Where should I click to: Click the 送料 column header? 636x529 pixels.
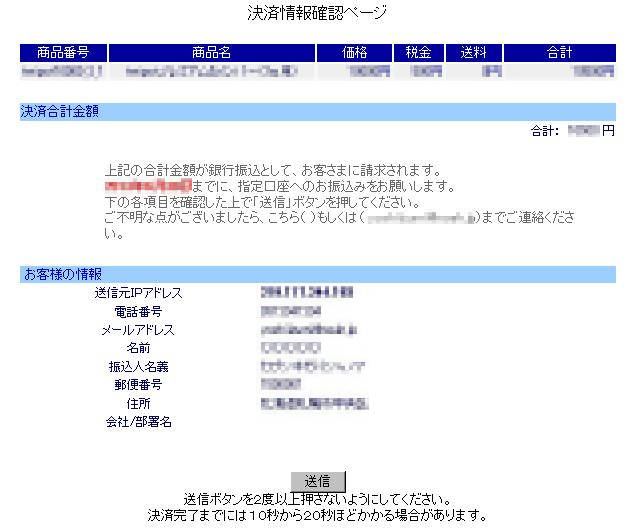click(x=474, y=53)
